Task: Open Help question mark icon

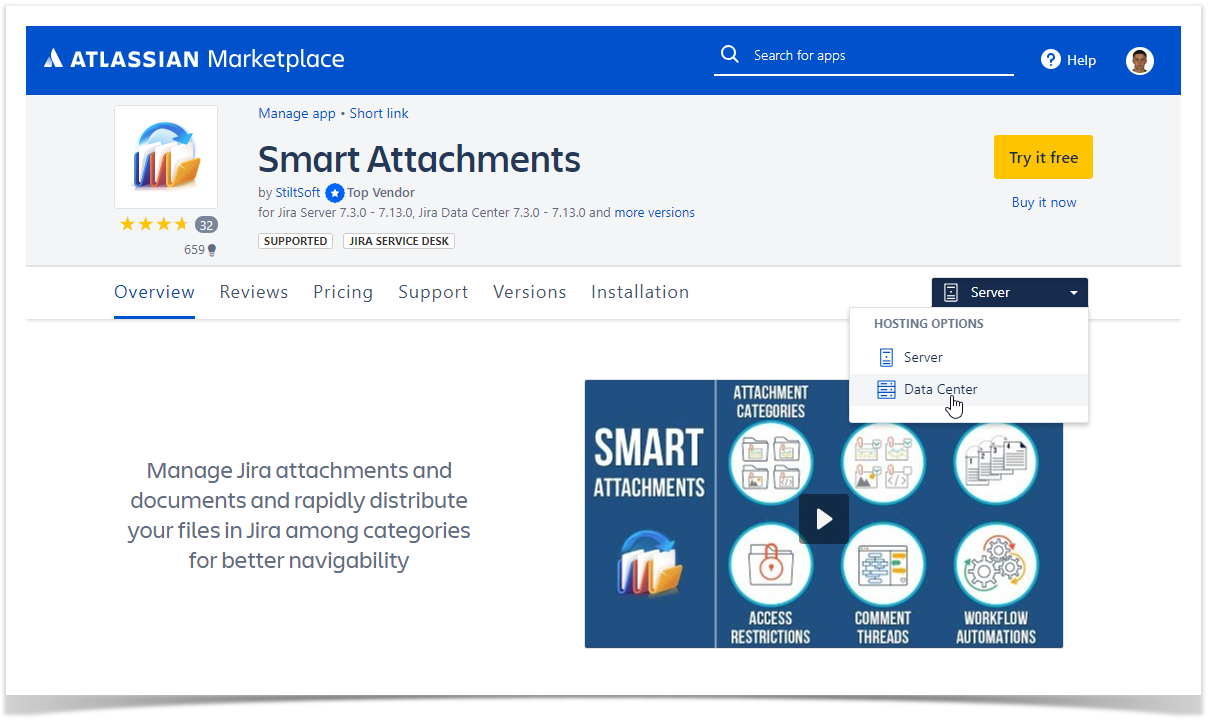Action: coord(1050,60)
